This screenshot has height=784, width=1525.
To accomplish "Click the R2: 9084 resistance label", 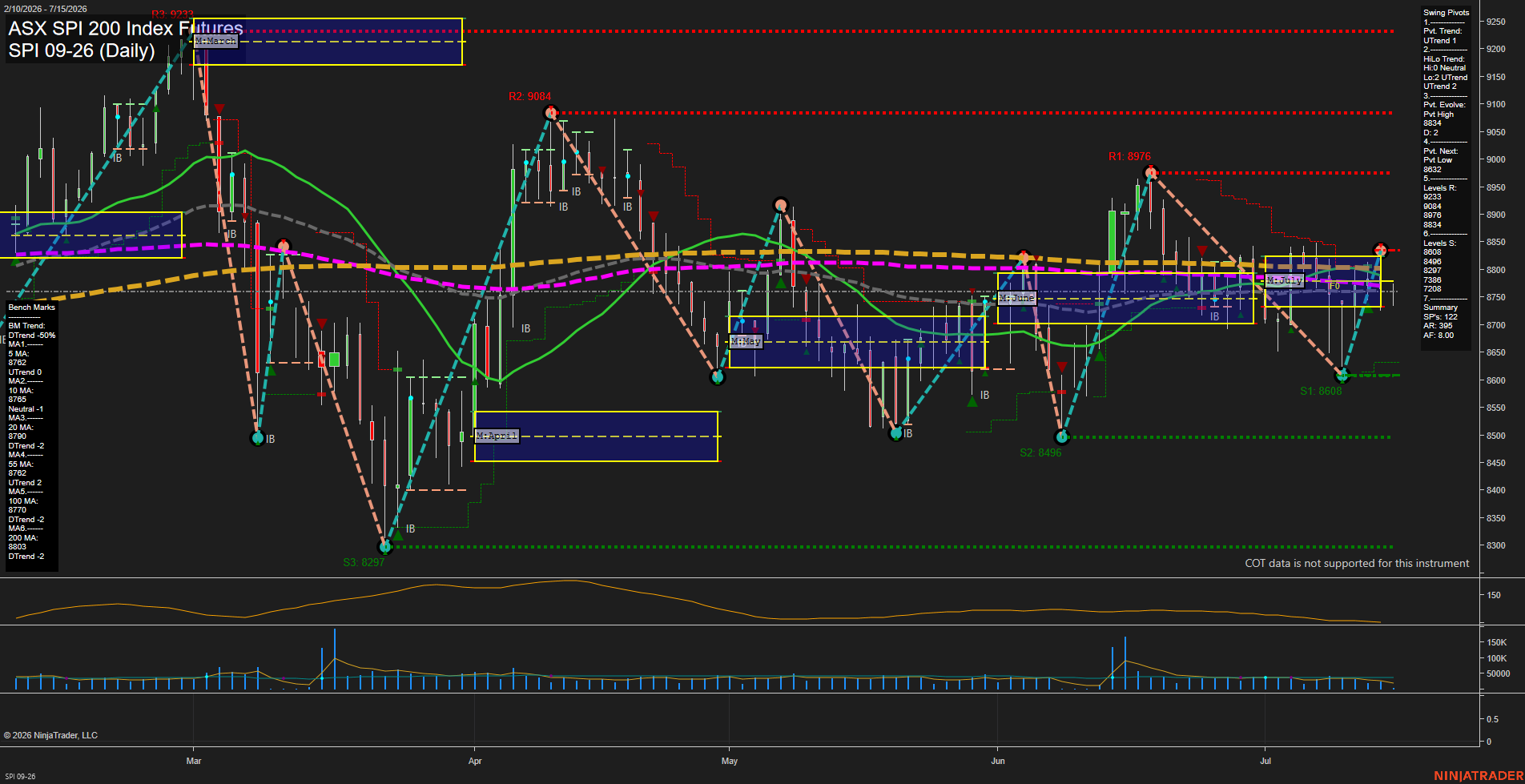I will coord(529,97).
